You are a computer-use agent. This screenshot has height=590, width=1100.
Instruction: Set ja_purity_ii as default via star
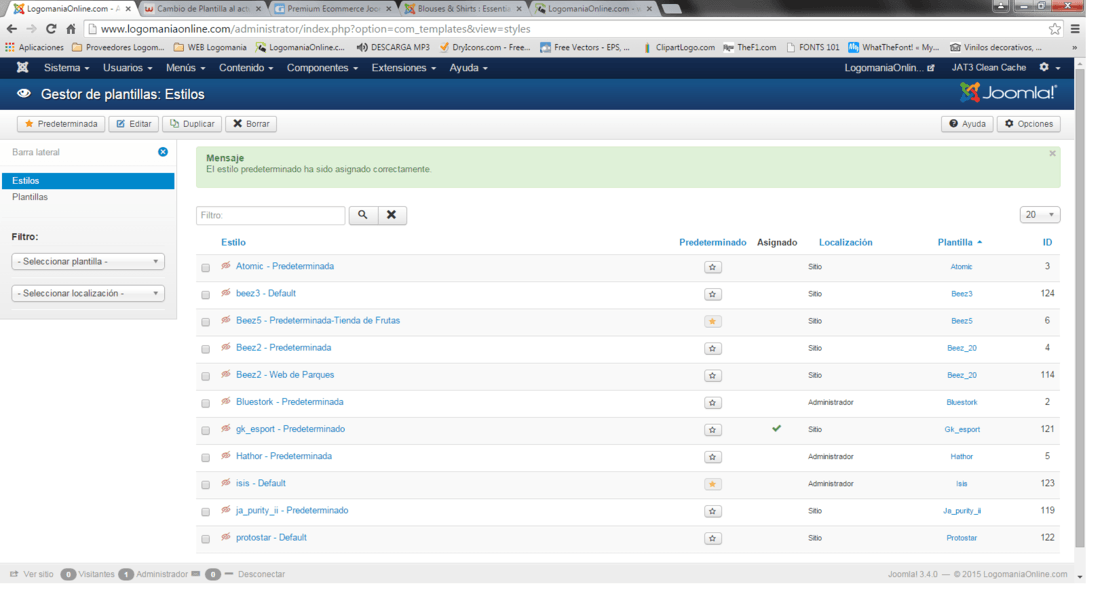tap(712, 511)
